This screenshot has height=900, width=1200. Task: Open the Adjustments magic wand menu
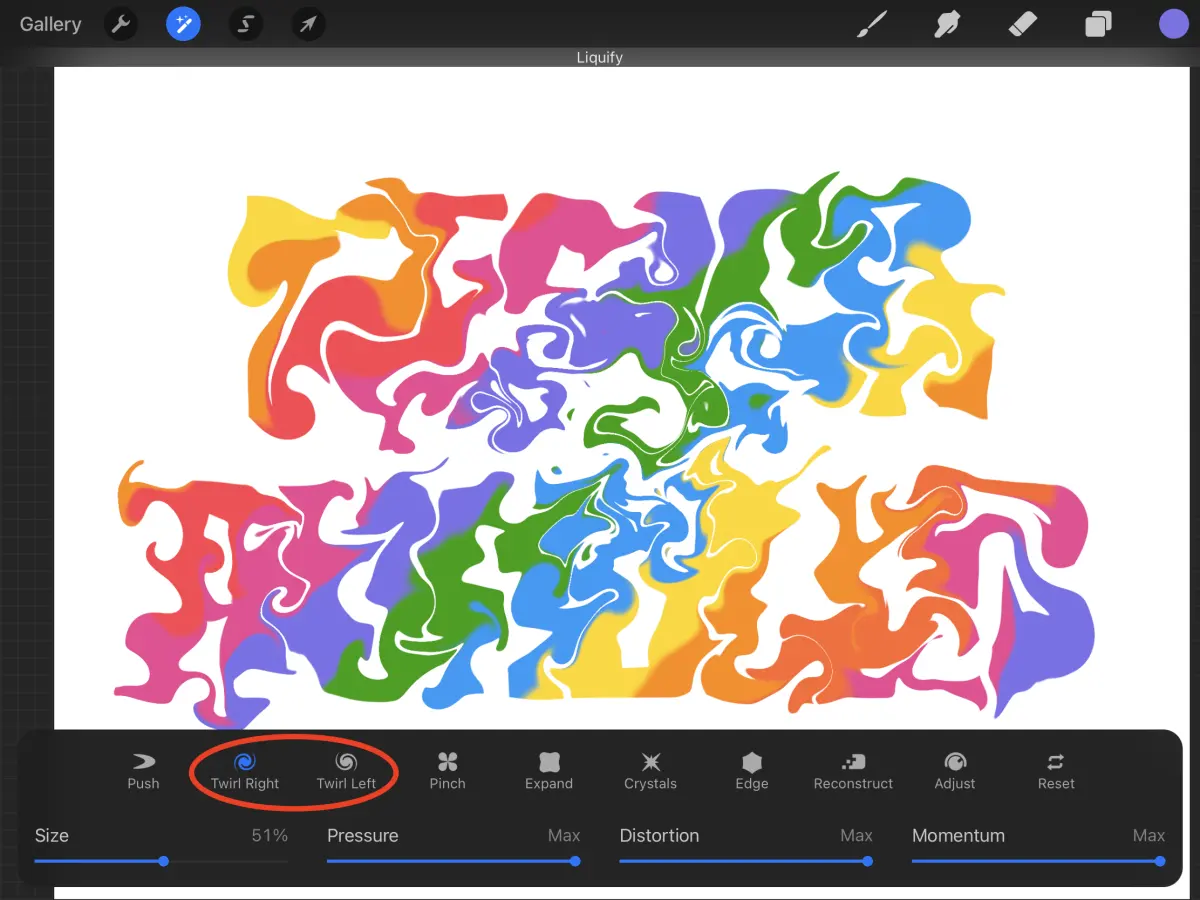[x=183, y=24]
